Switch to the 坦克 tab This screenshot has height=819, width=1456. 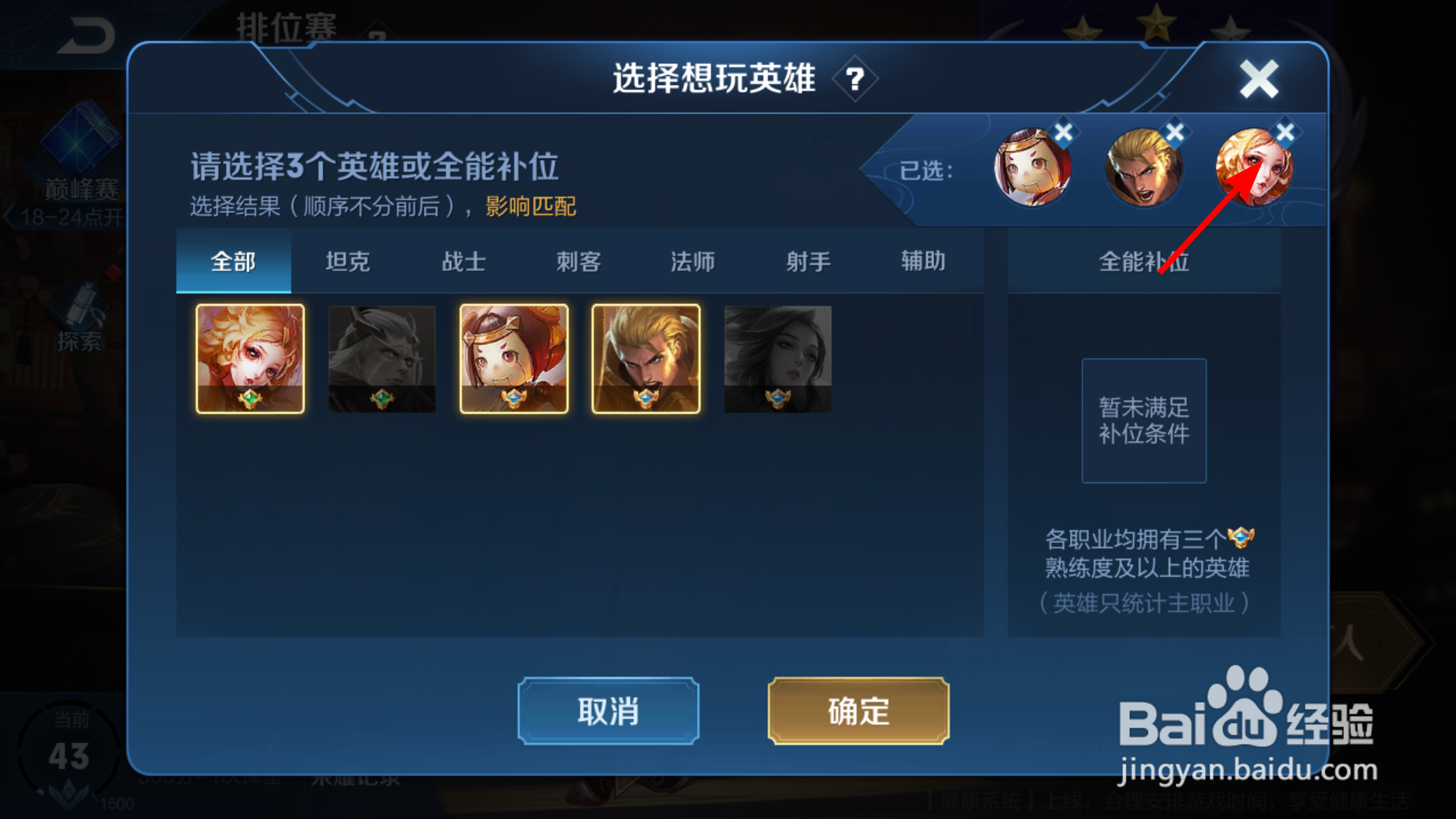(348, 262)
